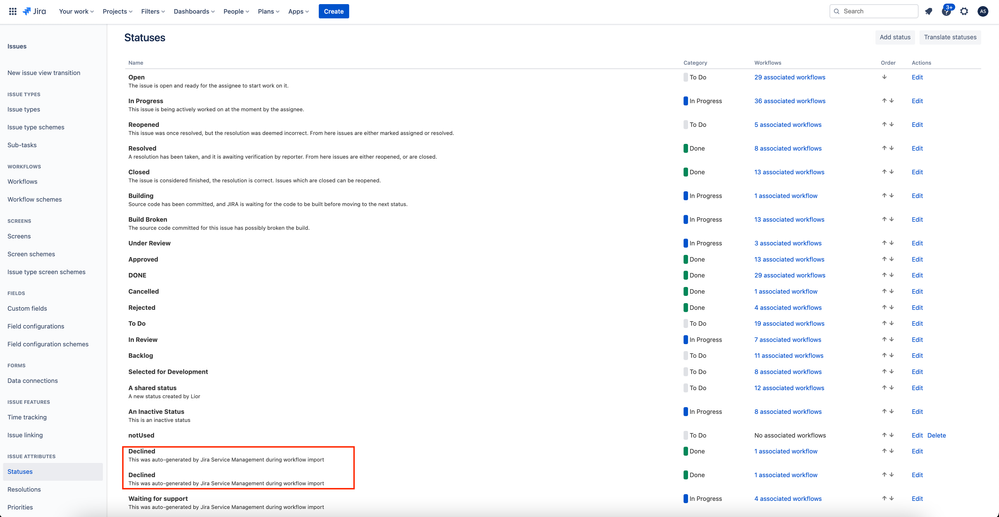Move the To Do status up
The height and width of the screenshot is (517, 999).
(x=884, y=323)
